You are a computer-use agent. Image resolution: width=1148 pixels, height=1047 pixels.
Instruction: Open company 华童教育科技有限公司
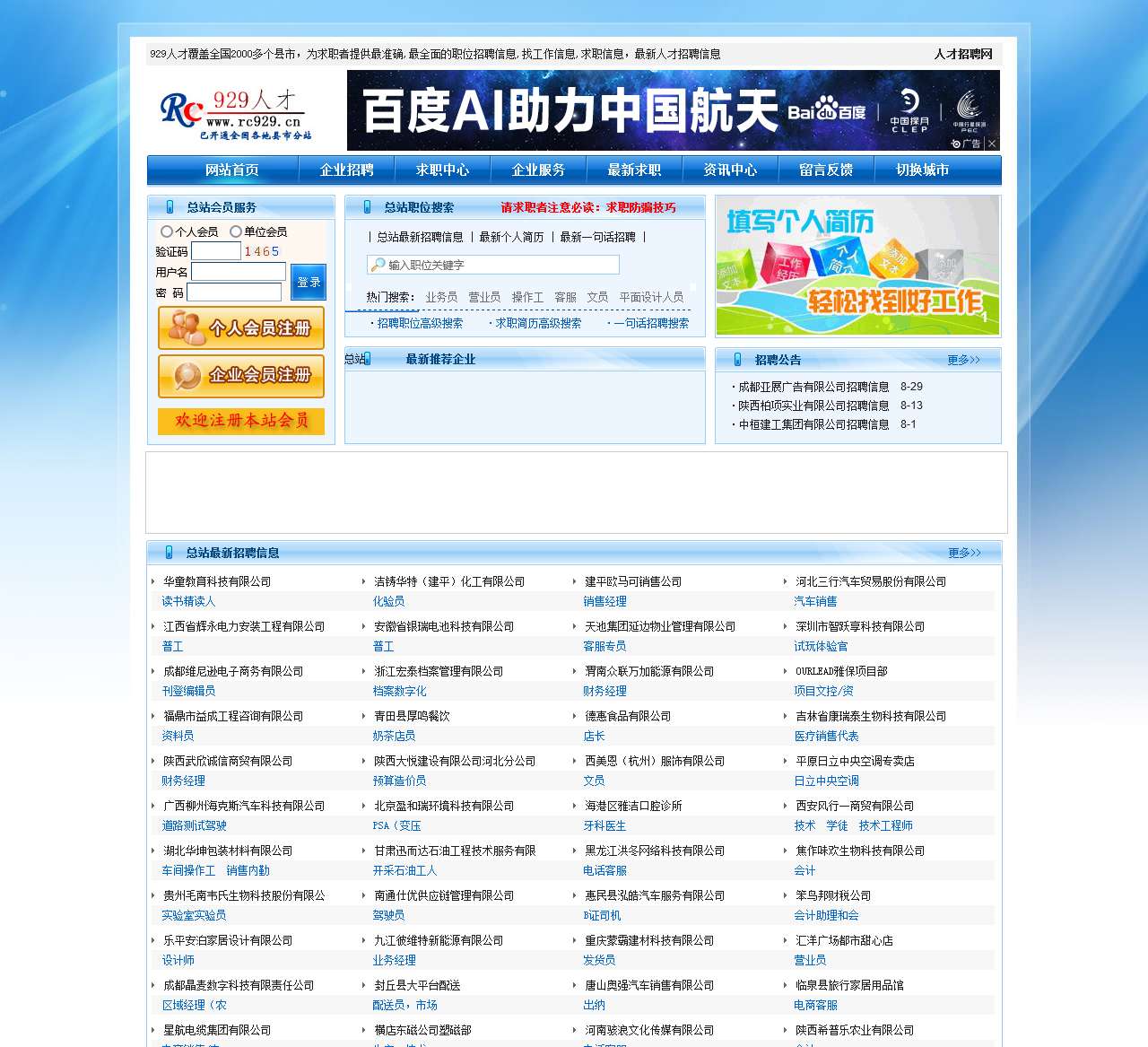pos(217,581)
